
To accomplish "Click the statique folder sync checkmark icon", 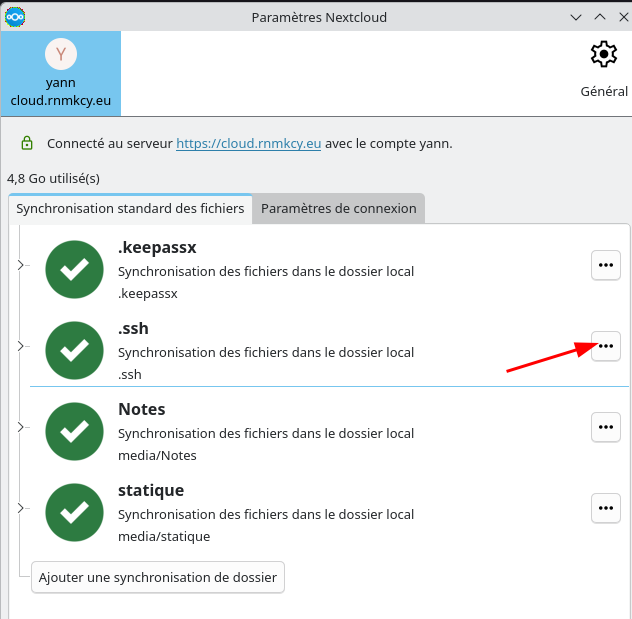I will 75,512.
